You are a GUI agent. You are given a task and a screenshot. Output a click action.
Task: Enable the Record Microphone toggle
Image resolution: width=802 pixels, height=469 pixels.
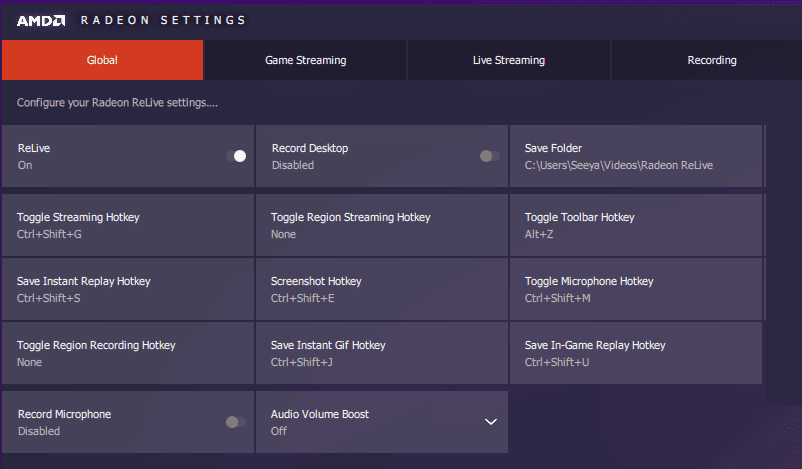click(x=235, y=422)
